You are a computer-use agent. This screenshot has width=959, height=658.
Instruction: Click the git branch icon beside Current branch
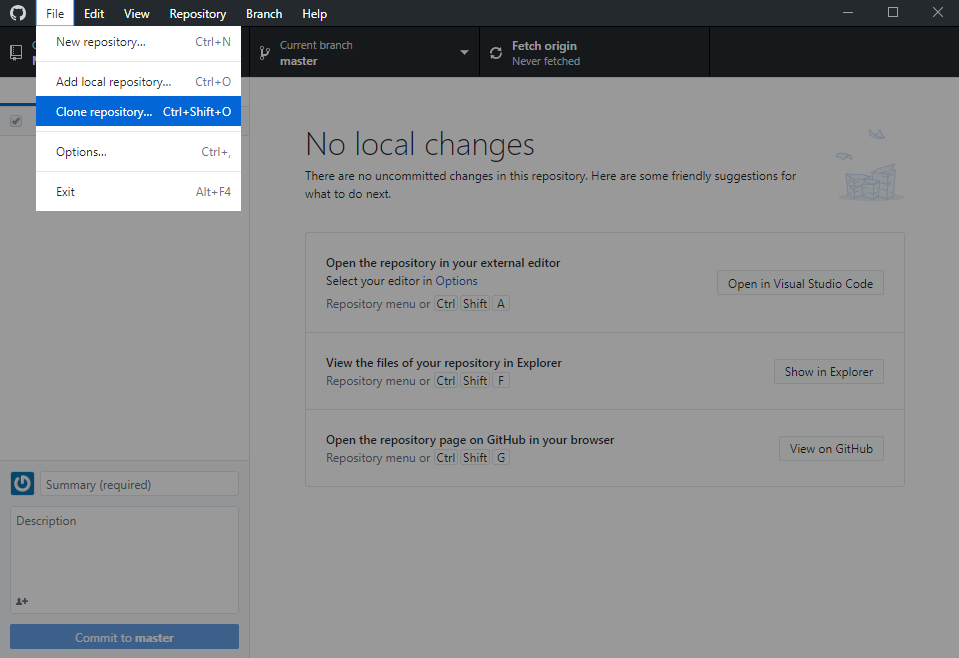[264, 53]
